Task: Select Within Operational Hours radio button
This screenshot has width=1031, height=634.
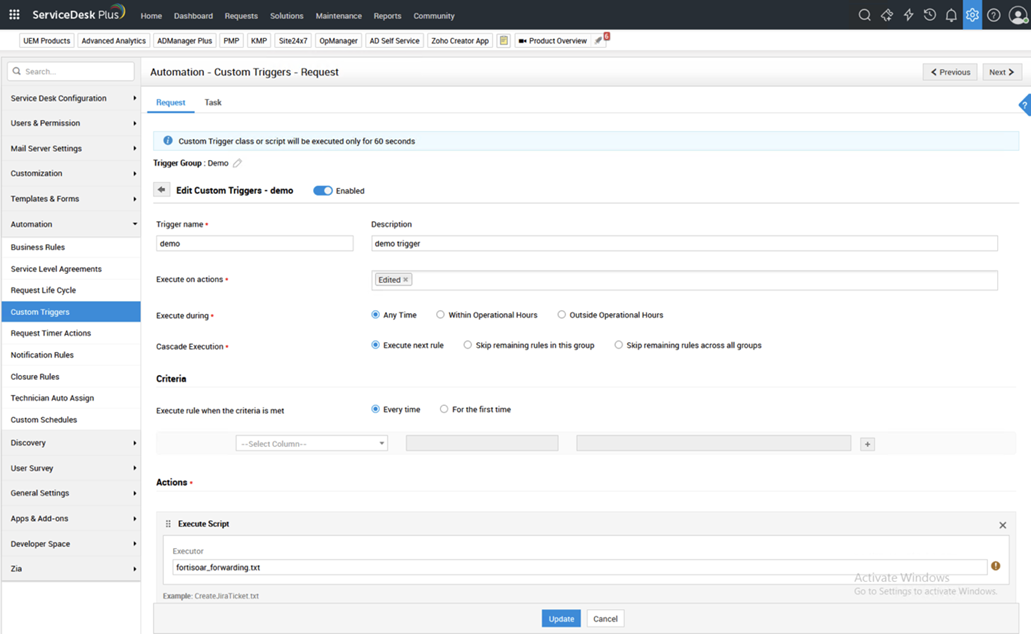Action: (x=440, y=315)
